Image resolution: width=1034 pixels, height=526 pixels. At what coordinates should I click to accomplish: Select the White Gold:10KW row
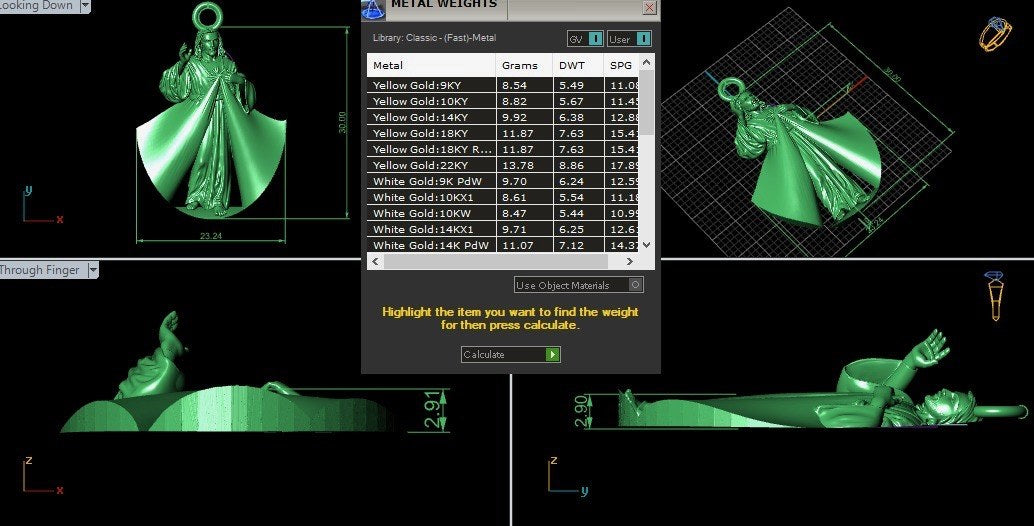pos(502,213)
